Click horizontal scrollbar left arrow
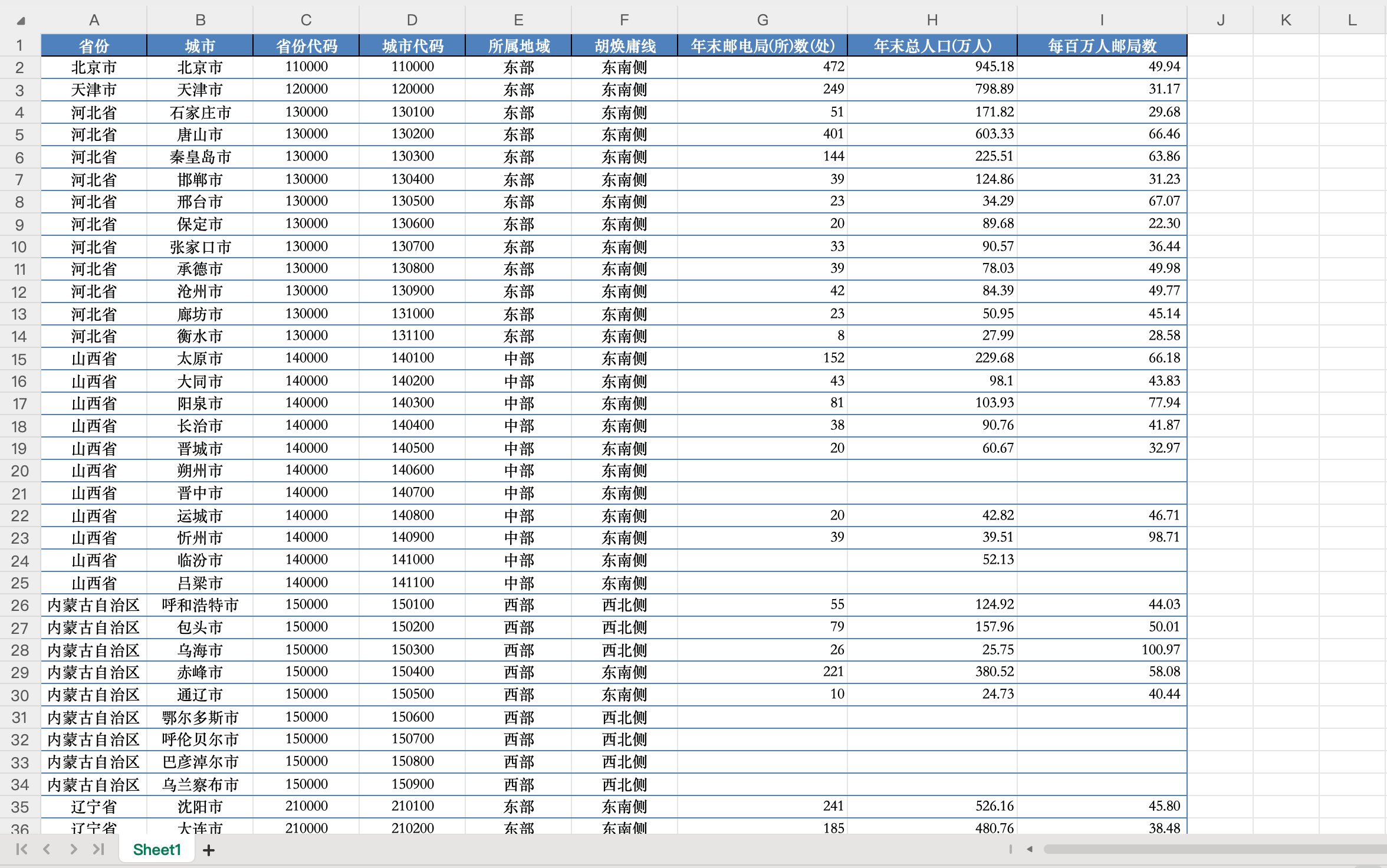 pos(1030,849)
